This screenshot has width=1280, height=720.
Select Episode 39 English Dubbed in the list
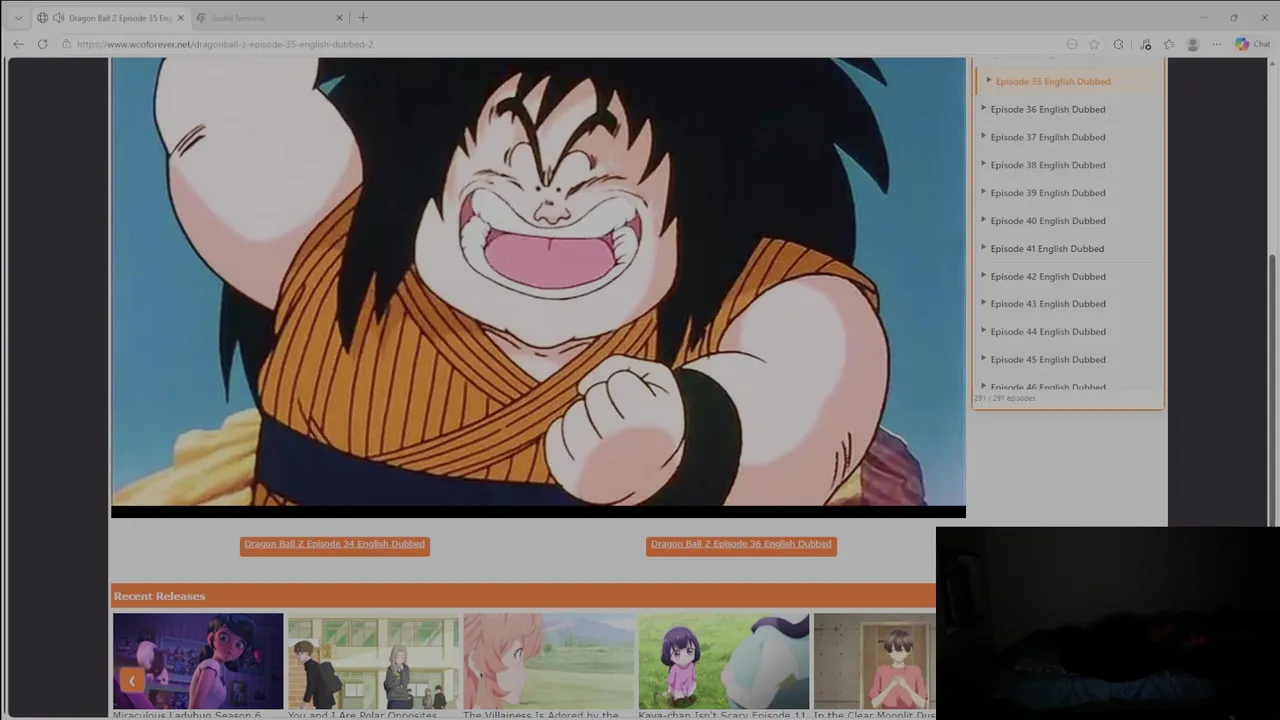tap(1048, 193)
